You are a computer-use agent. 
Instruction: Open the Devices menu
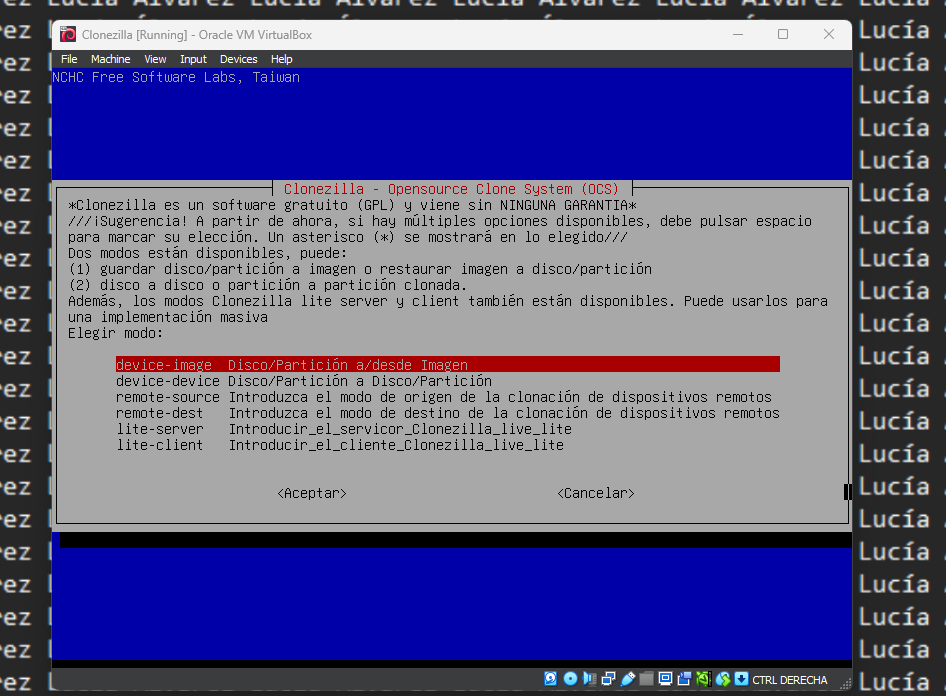coord(239,58)
